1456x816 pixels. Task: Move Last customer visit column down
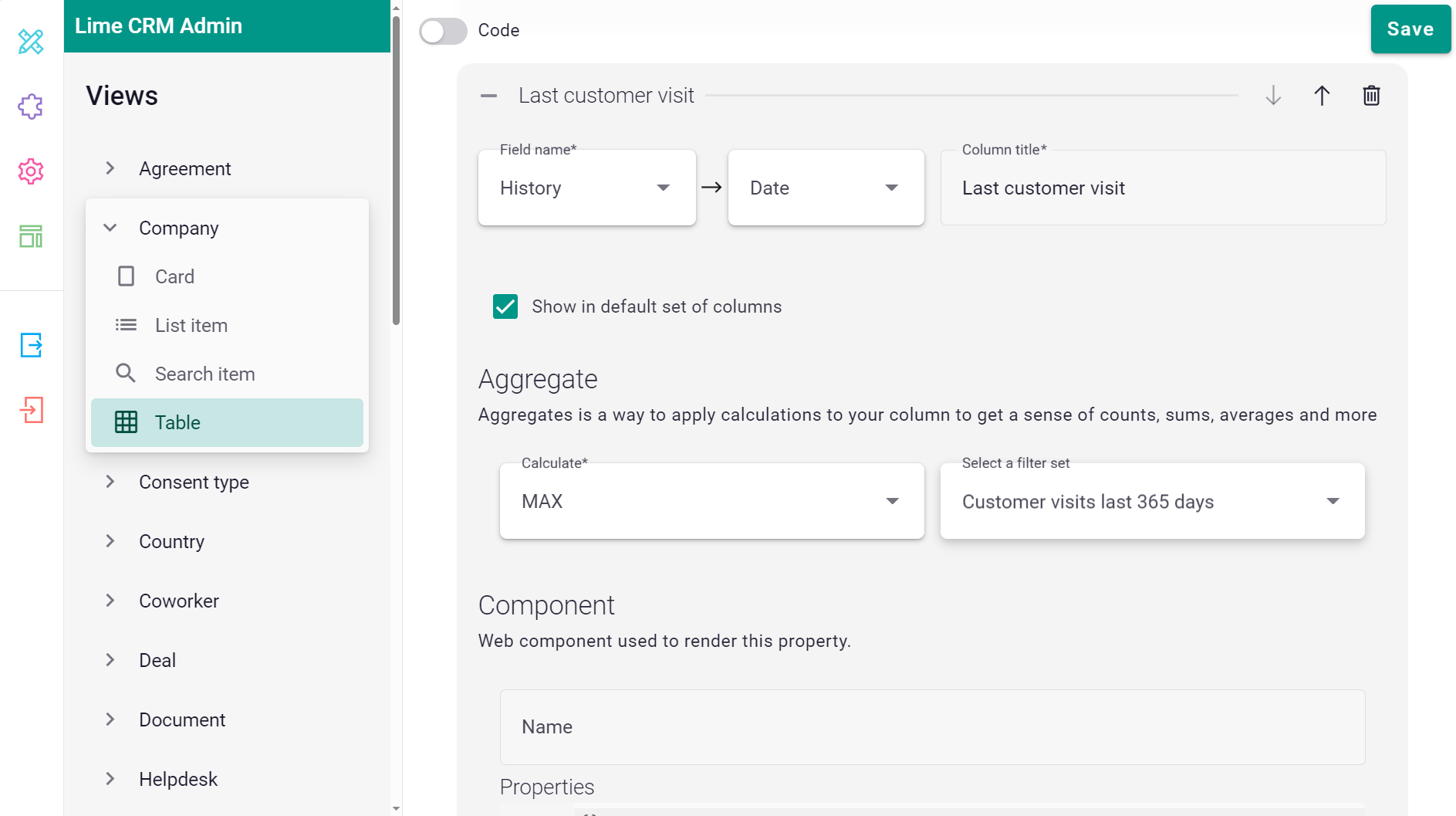[1273, 96]
